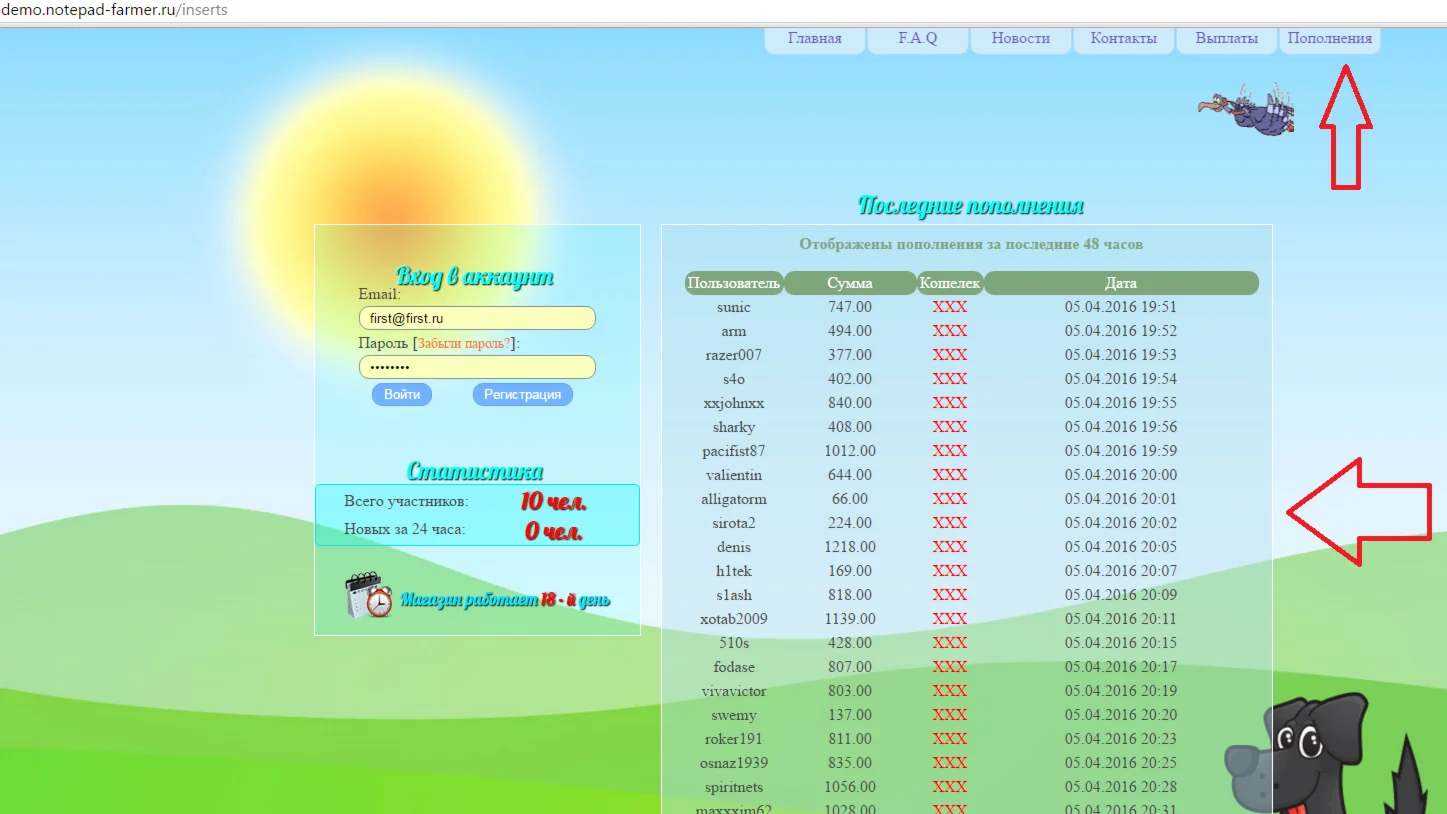Select the denis username

(x=734, y=547)
